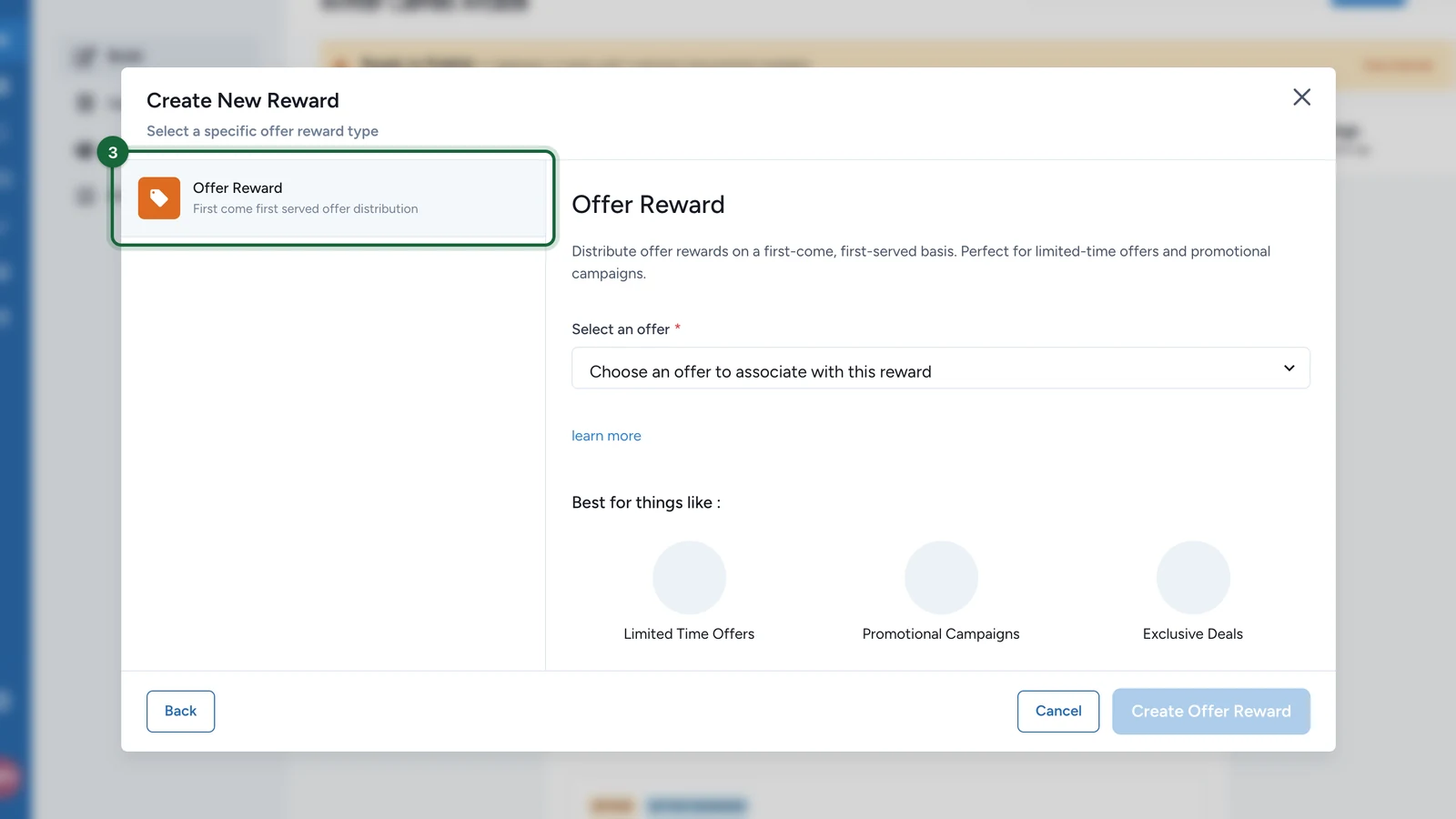Viewport: 1456px width, 819px height.
Task: Click the Create Offer Reward button
Action: [1210, 711]
